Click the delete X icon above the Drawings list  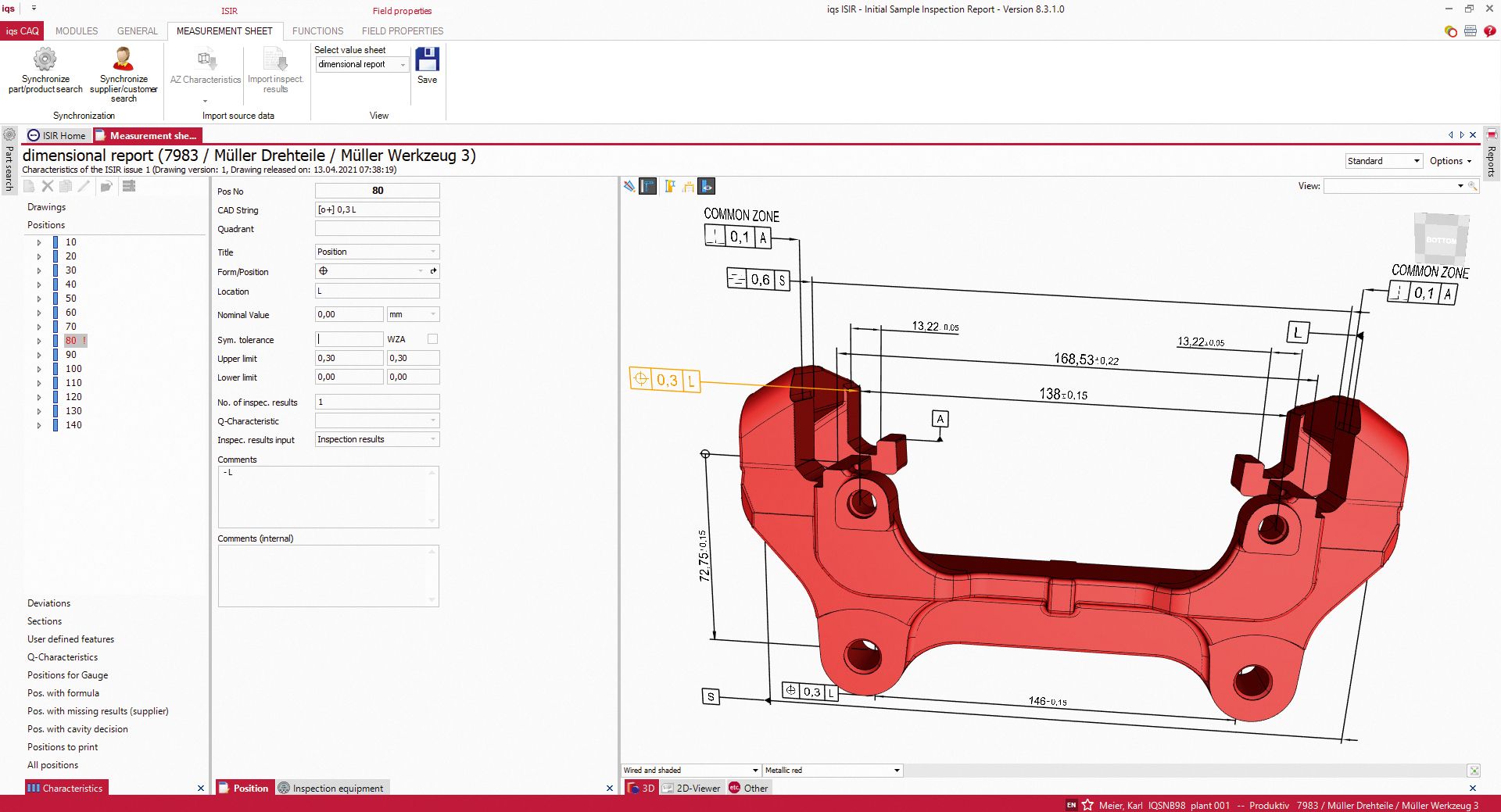[x=47, y=186]
